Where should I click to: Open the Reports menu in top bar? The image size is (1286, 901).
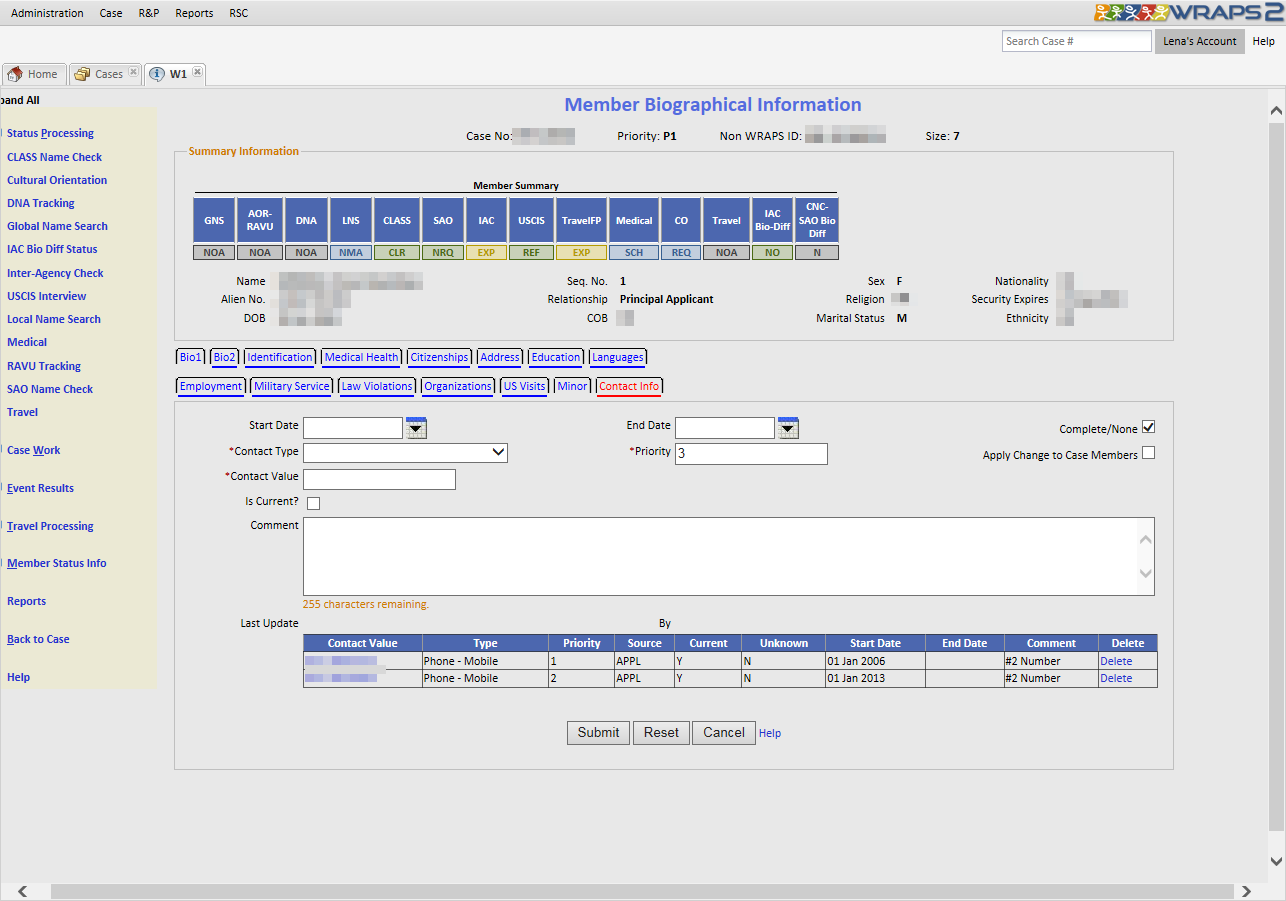click(x=194, y=13)
